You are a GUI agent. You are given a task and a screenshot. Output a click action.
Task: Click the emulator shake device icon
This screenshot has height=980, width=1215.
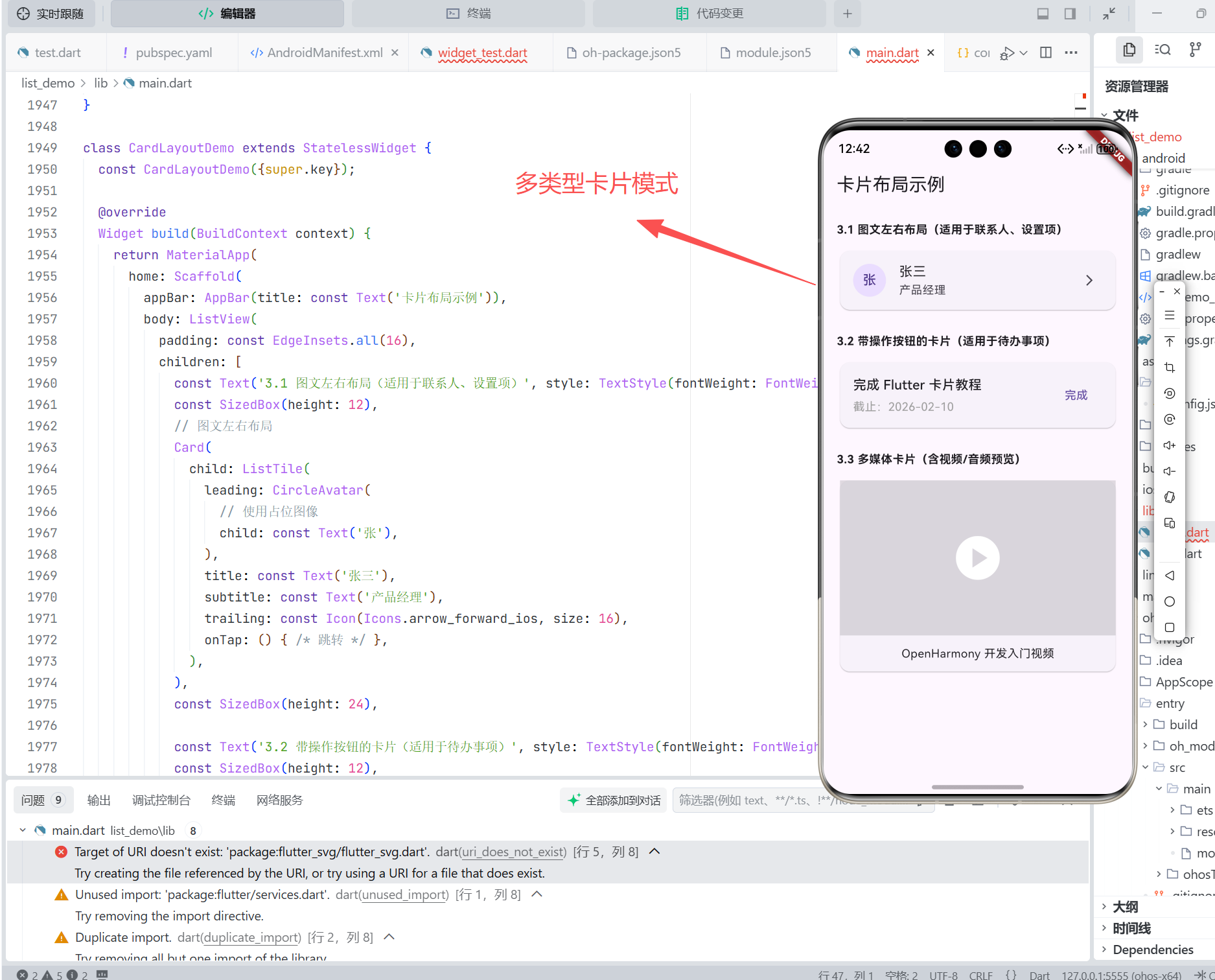1170,497
